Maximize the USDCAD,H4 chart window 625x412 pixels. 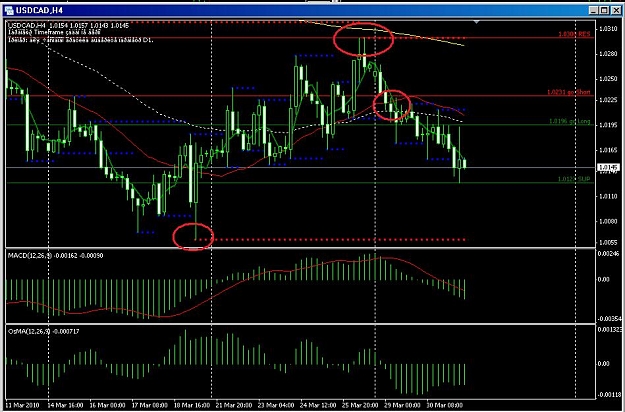[604, 11]
